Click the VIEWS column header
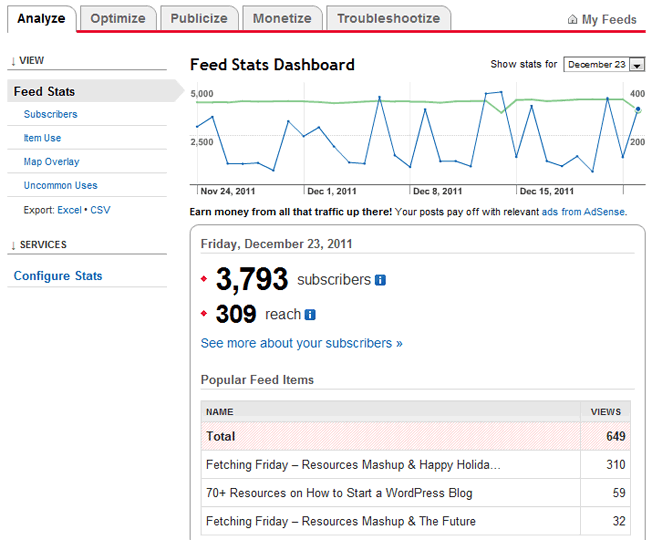The height and width of the screenshot is (540, 652). coord(605,412)
